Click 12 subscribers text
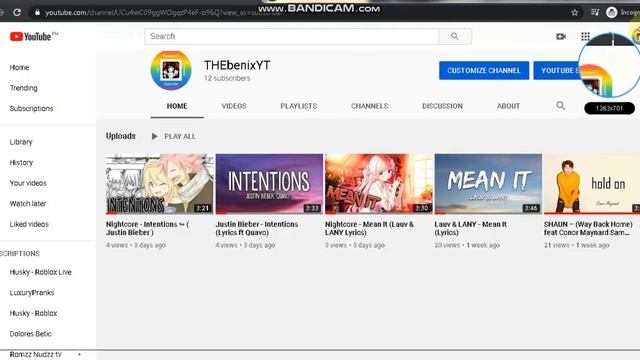 point(227,78)
